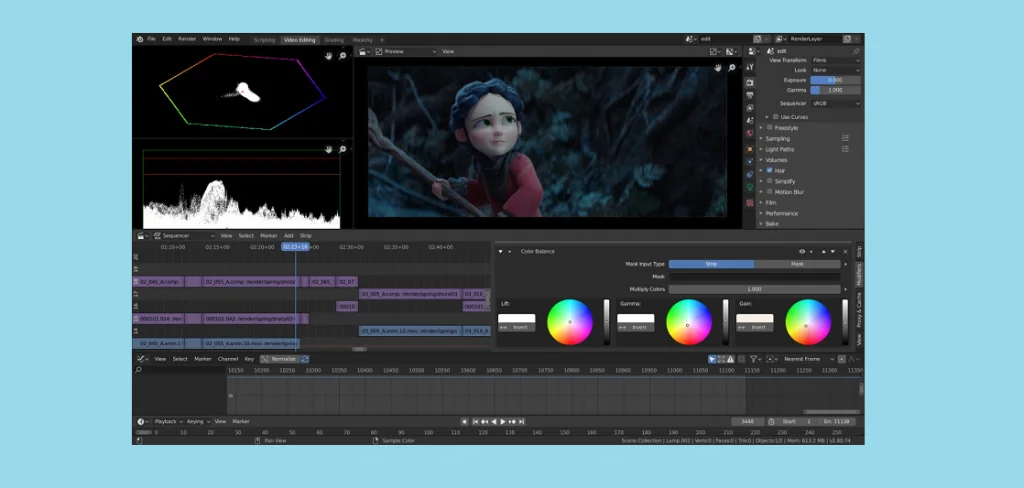Remove the Color Balance modifier X button
Image resolution: width=1024 pixels, height=488 pixels.
(846, 252)
